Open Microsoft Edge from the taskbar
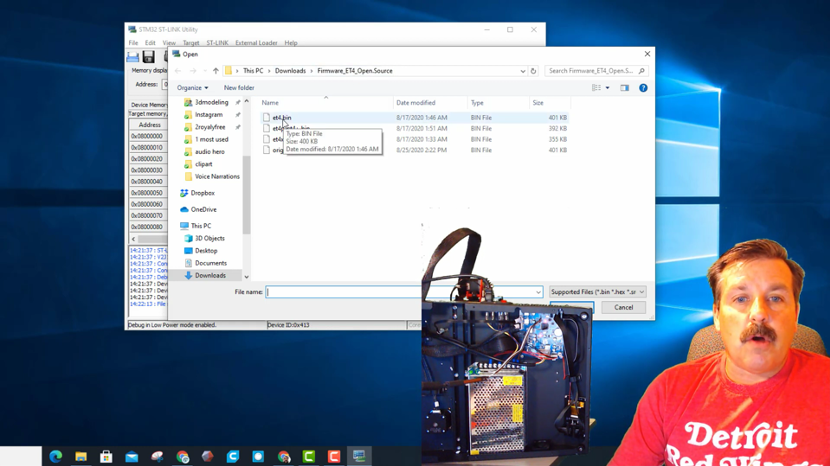The width and height of the screenshot is (830, 466). point(56,456)
